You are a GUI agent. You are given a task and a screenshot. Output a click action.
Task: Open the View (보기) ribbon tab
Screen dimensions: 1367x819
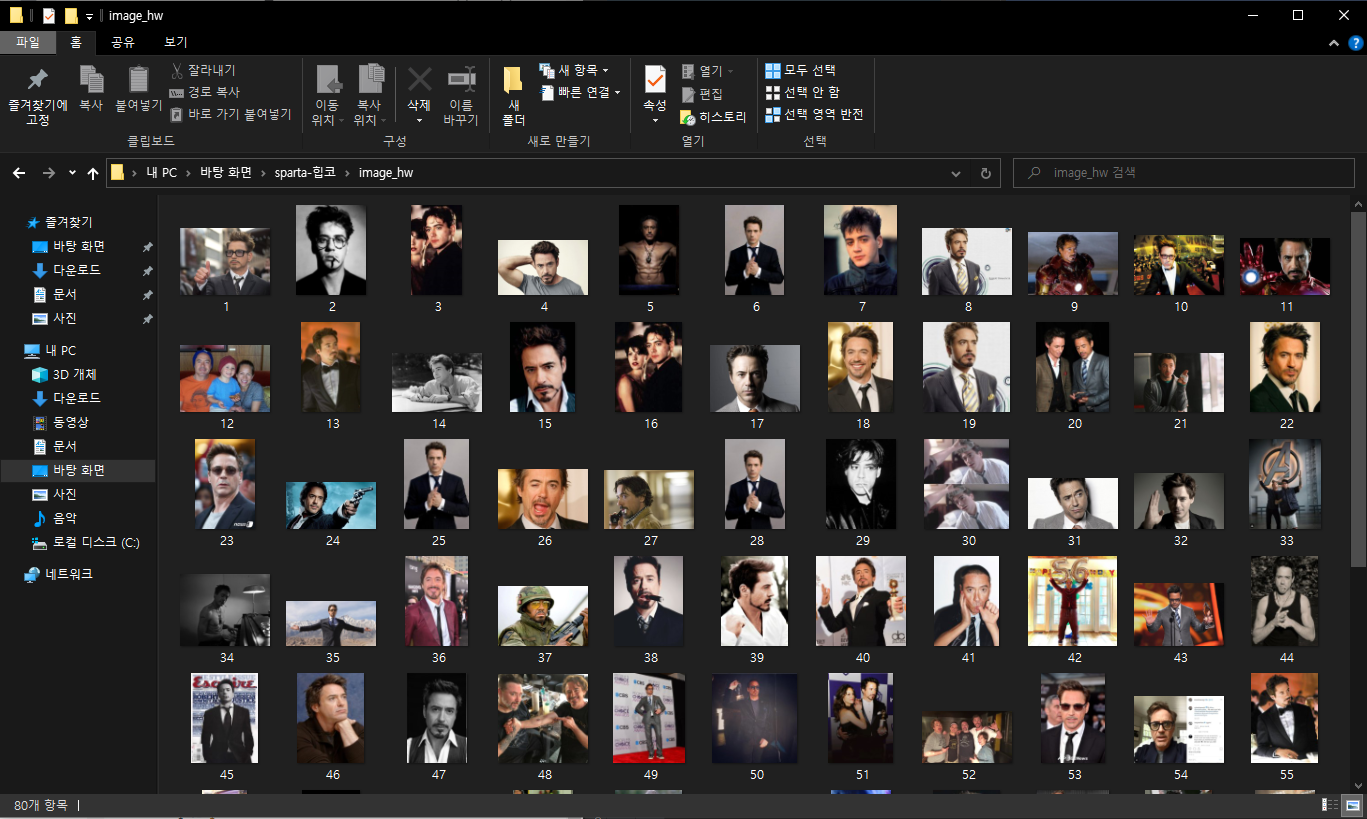tap(176, 42)
